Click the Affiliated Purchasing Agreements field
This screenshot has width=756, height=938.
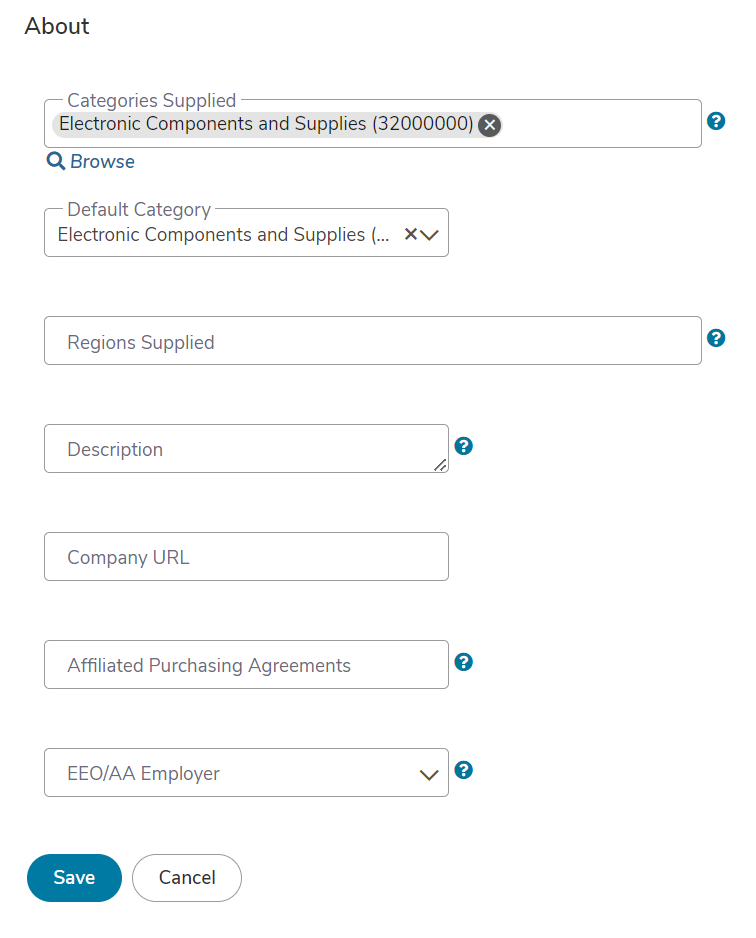(x=246, y=665)
